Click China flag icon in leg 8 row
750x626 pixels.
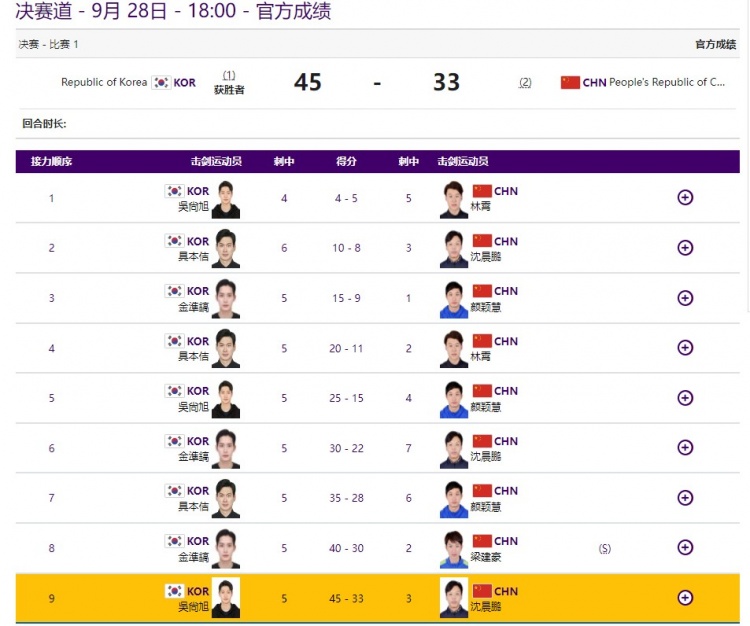tap(482, 541)
